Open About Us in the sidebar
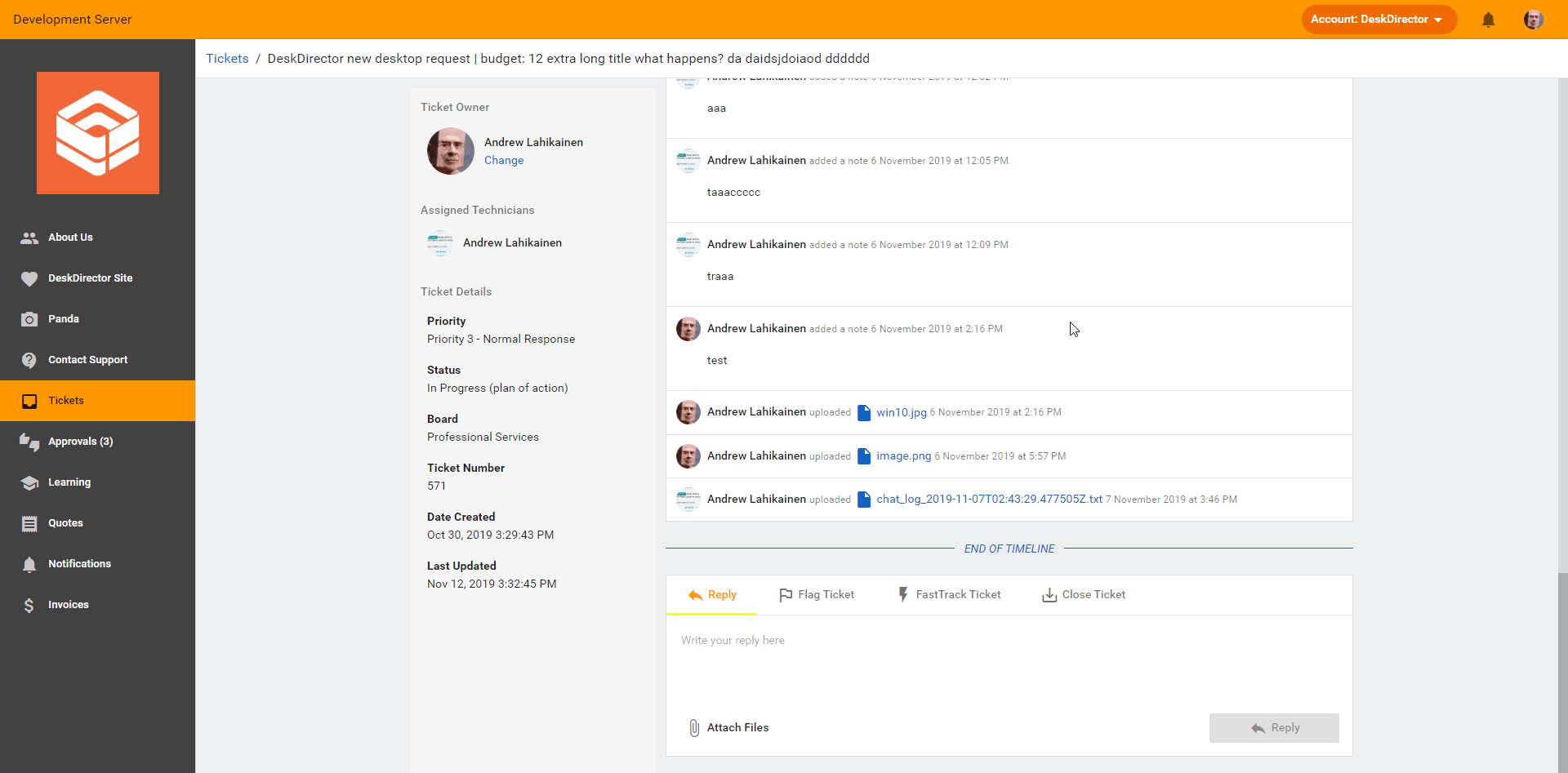This screenshot has height=773, width=1568. (98, 238)
